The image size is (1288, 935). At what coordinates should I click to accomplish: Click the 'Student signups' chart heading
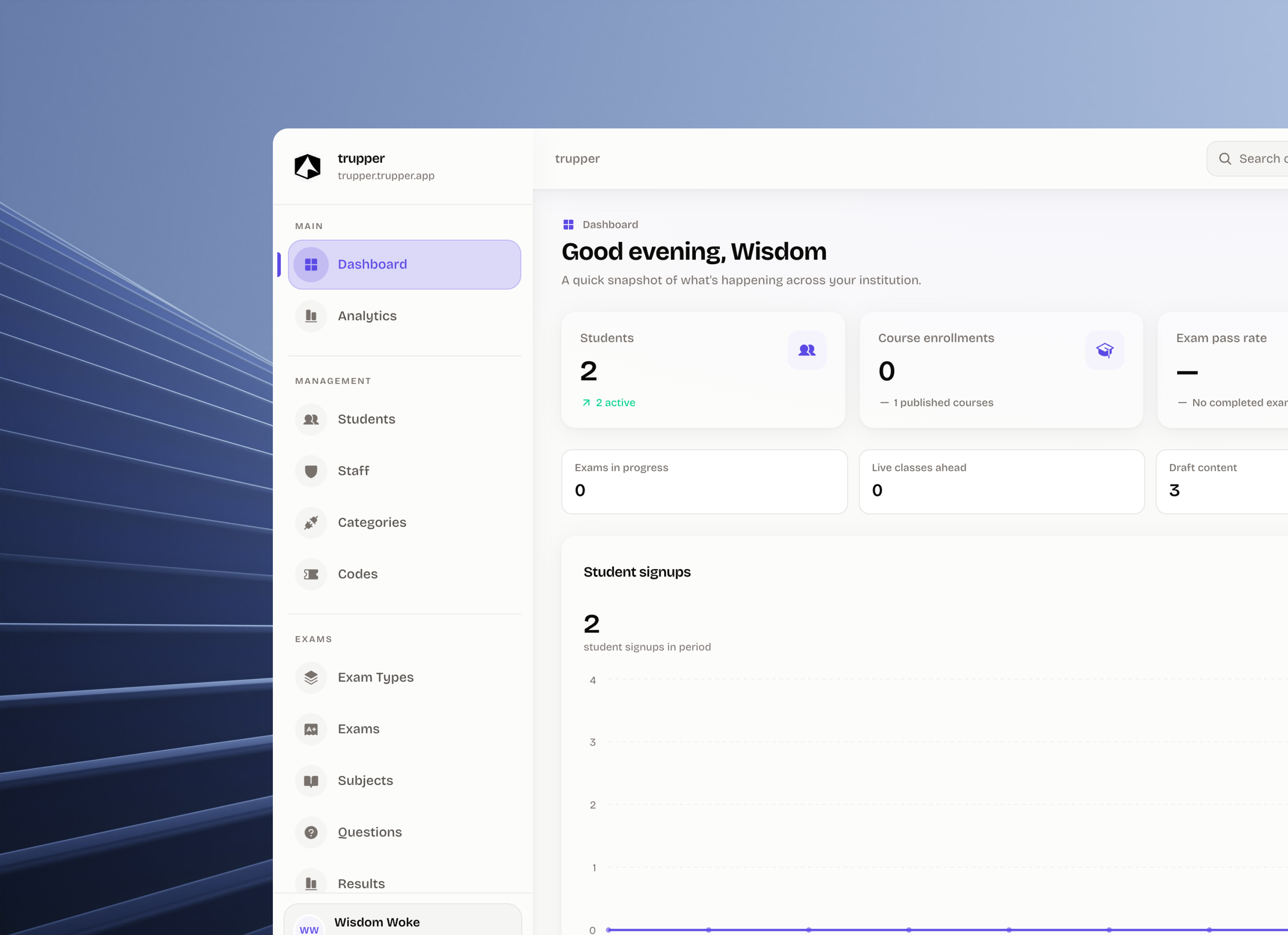[x=637, y=572]
